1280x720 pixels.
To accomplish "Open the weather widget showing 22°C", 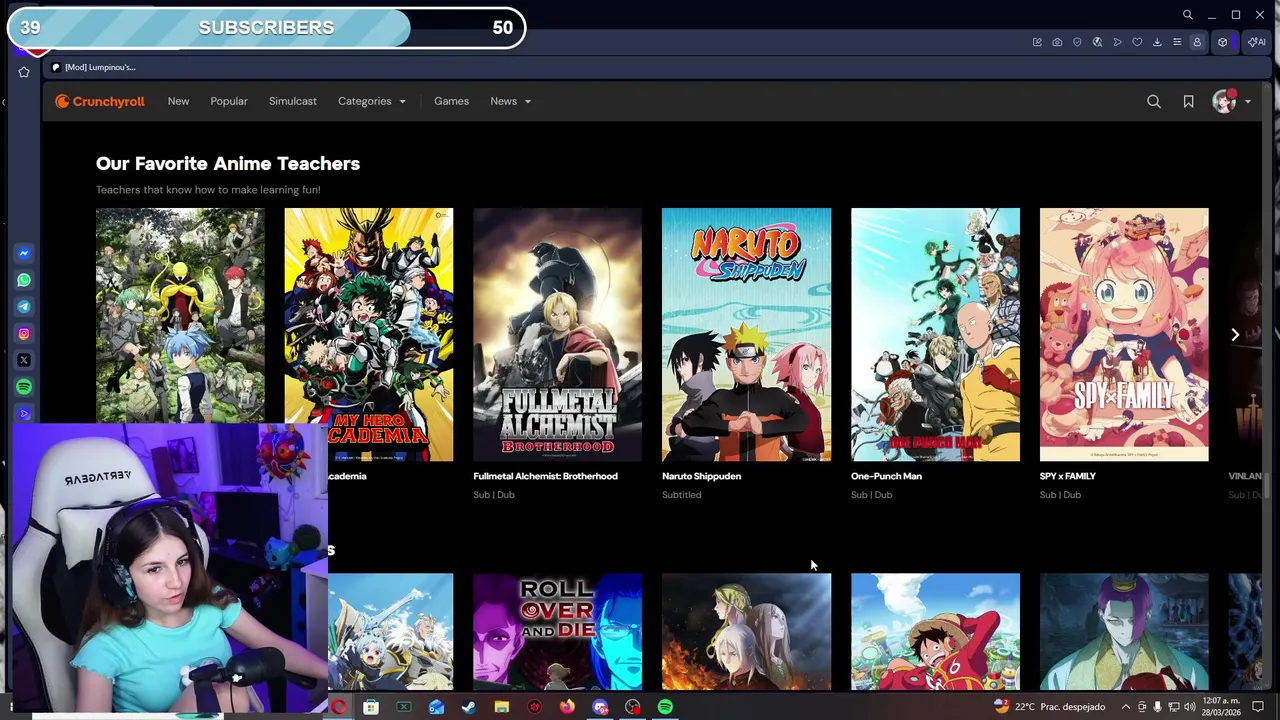I will coord(1049,707).
